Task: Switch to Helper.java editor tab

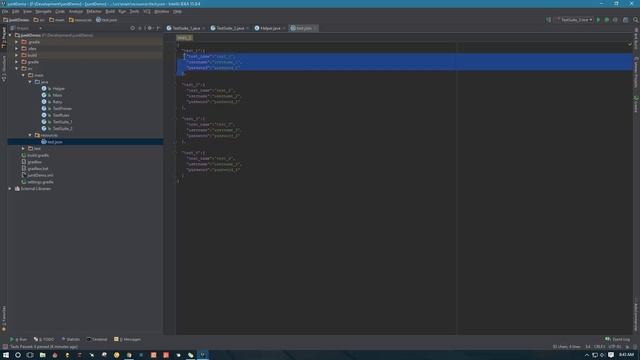Action: pyautogui.click(x=270, y=28)
